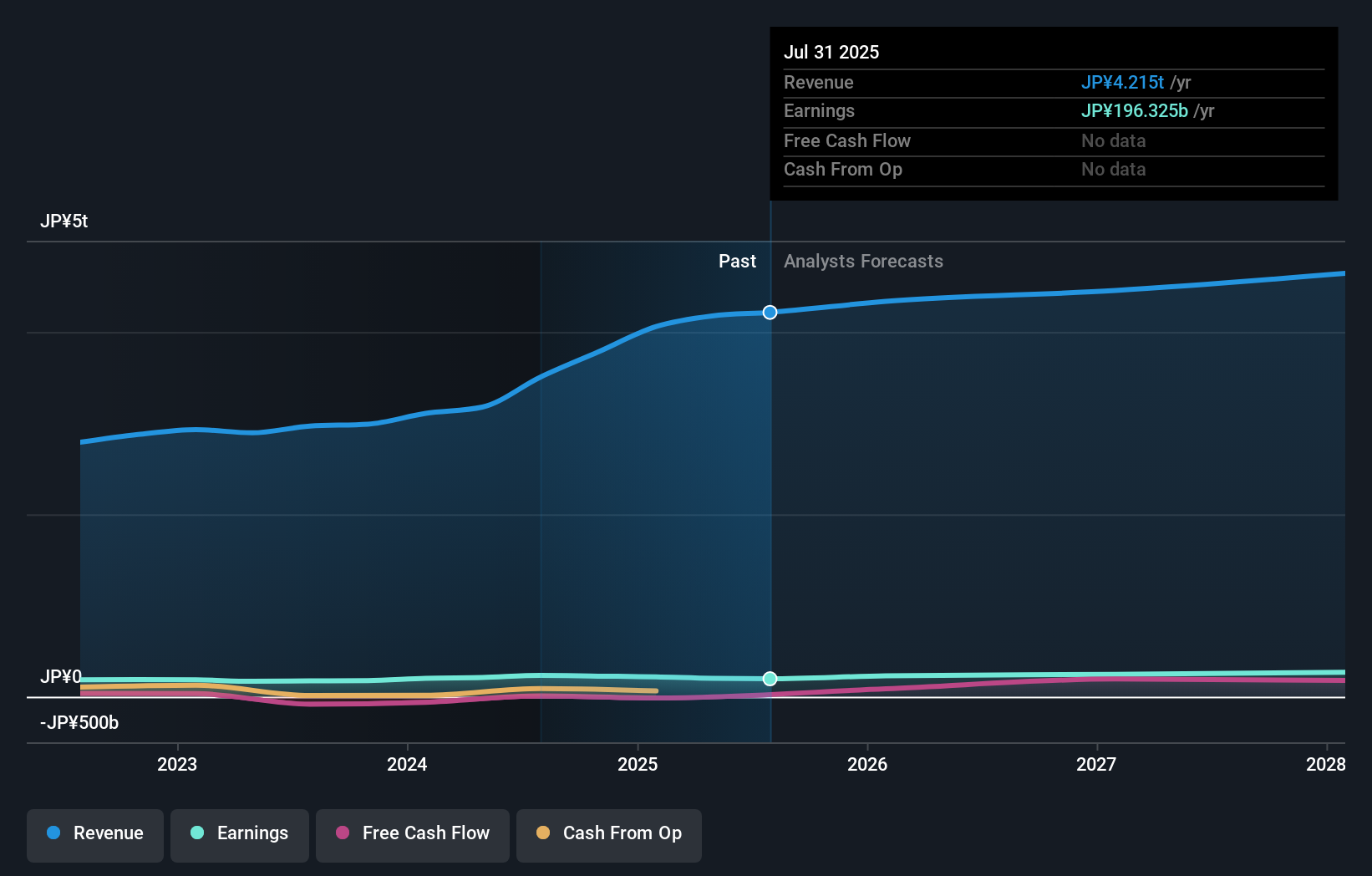Click the orange Cash From Op legend dot

point(544,833)
